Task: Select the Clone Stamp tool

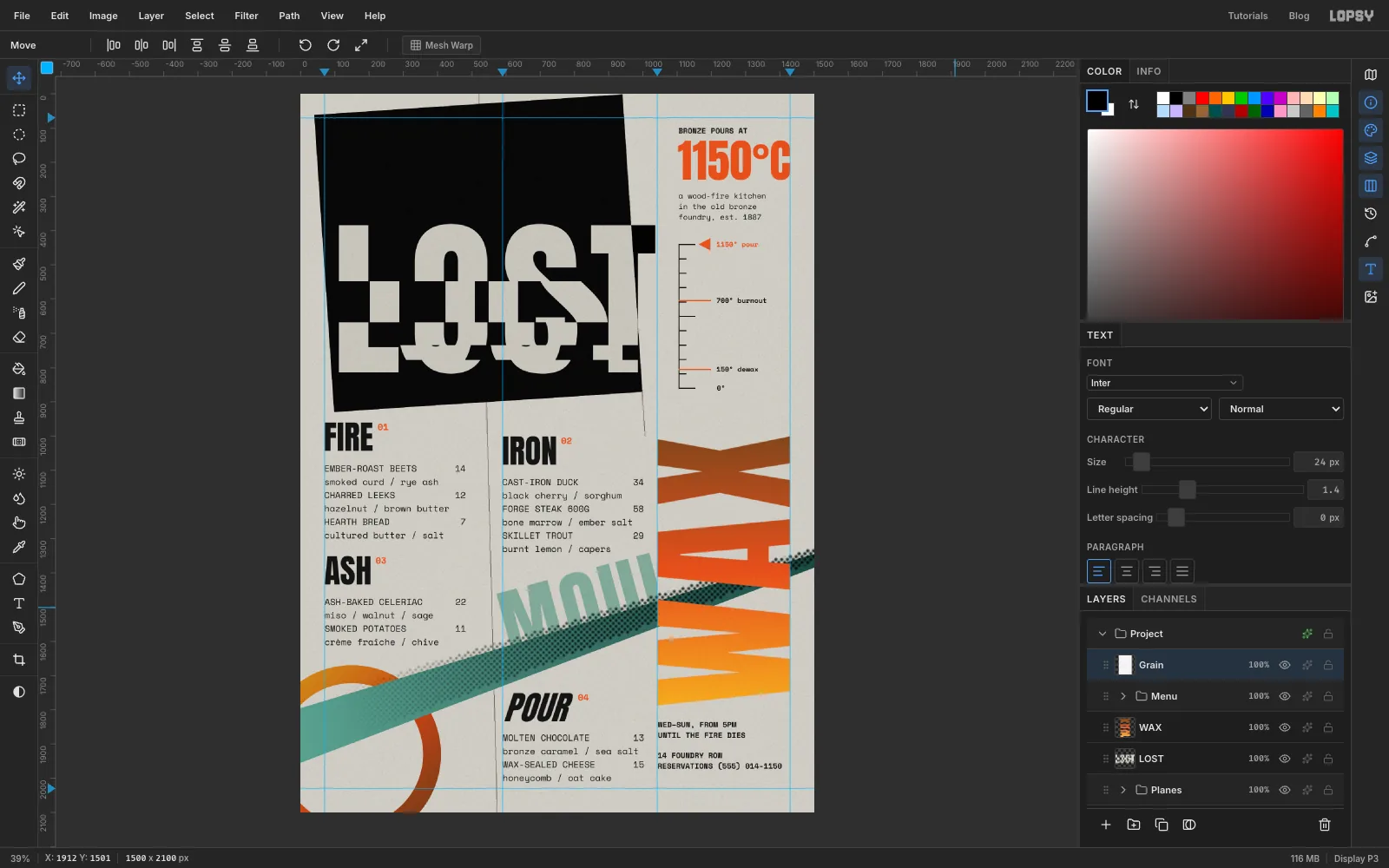Action: click(x=19, y=418)
